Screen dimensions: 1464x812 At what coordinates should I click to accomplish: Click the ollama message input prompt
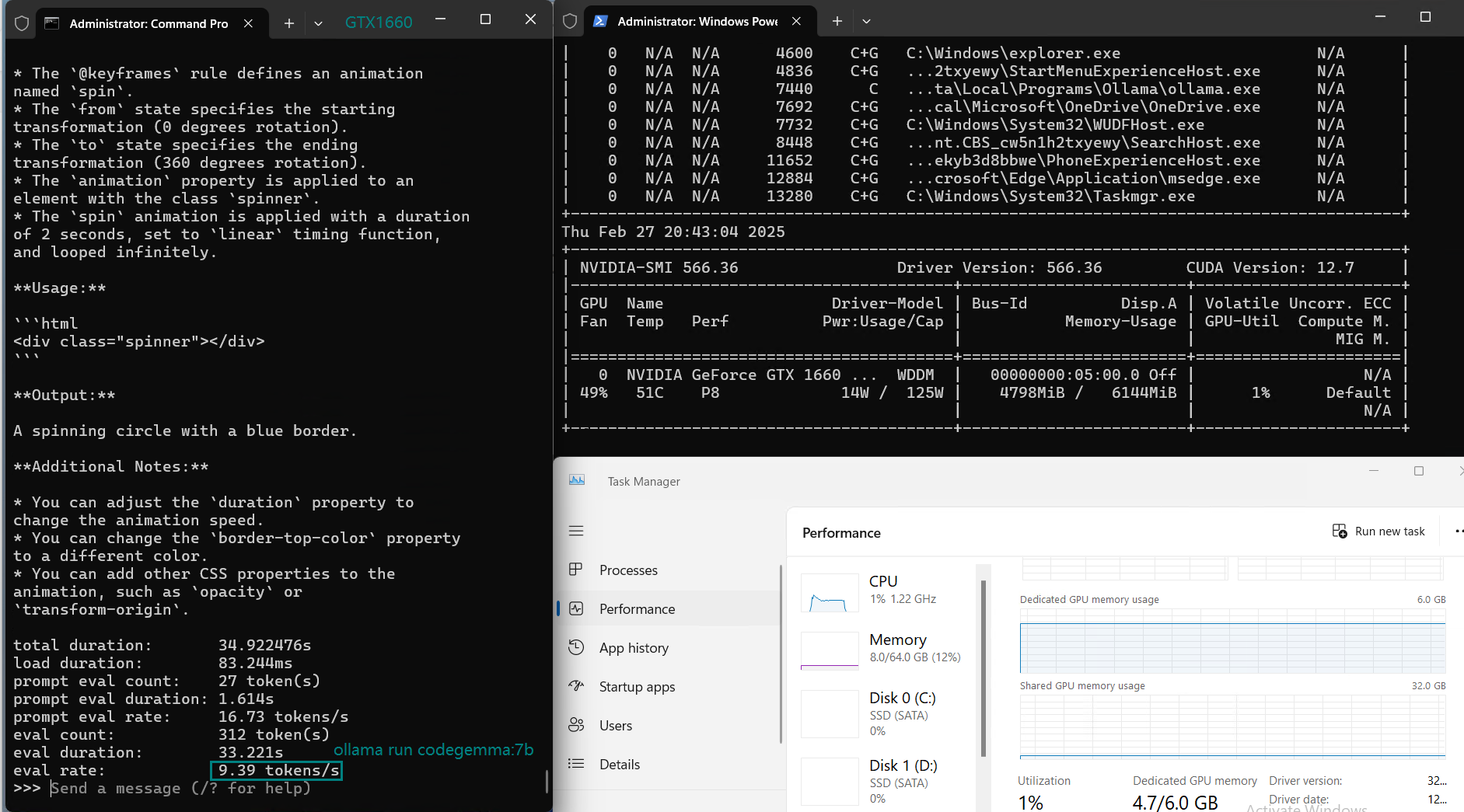tap(180, 789)
